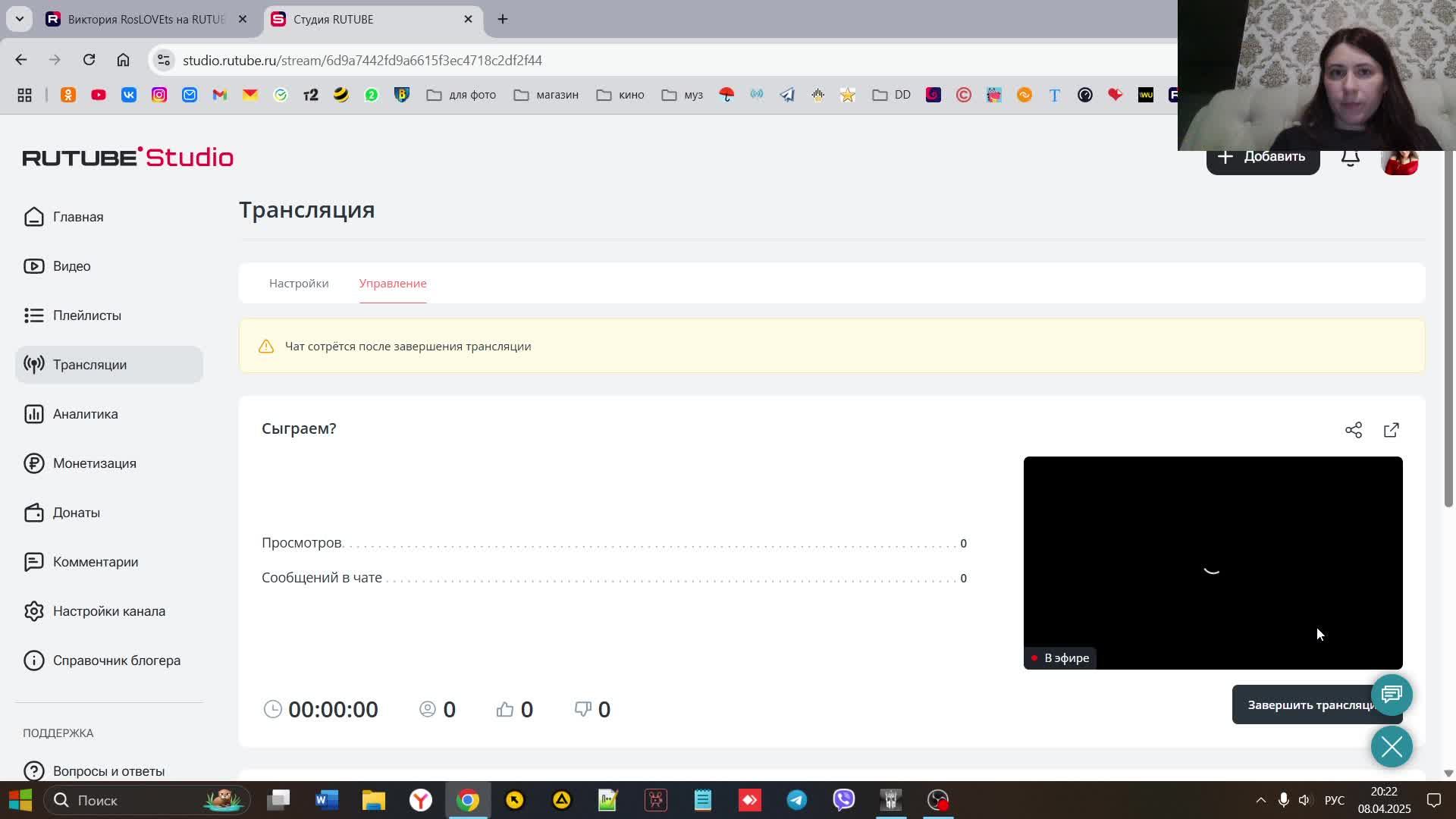Click the dislike thumbs-down counter icon
The height and width of the screenshot is (819, 1456).
pos(582,709)
